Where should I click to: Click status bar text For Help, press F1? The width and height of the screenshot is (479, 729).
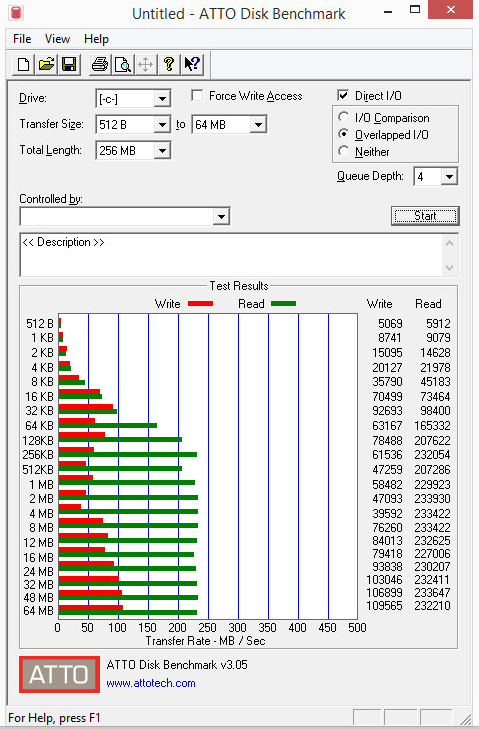54,717
